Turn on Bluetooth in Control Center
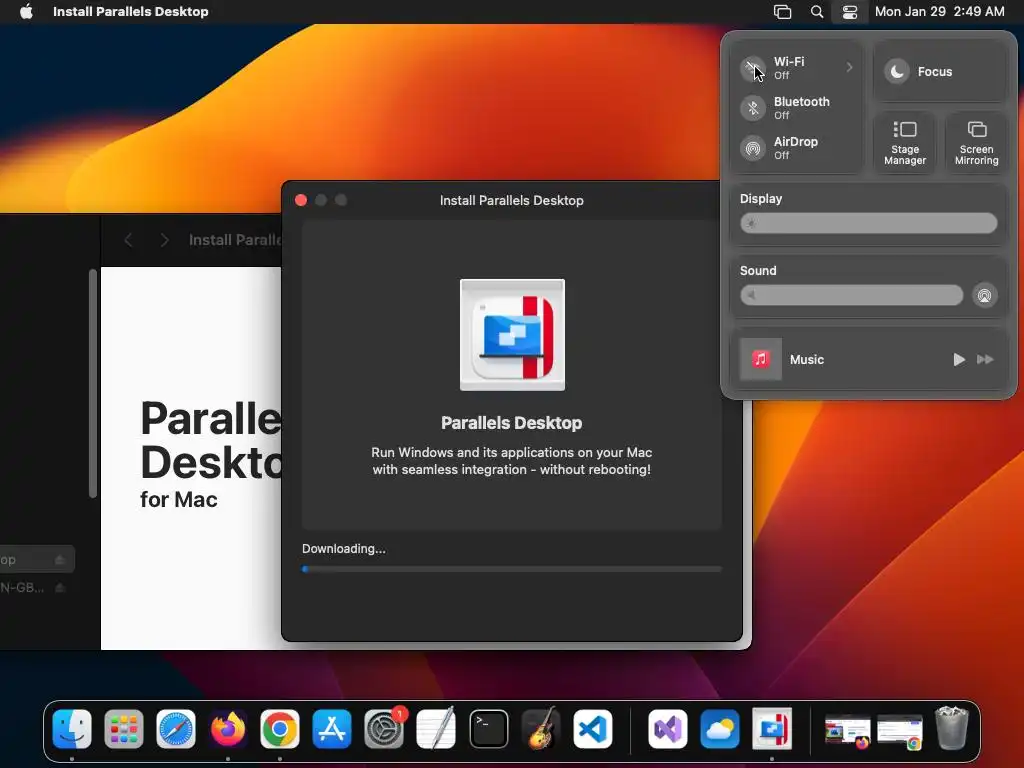Image resolution: width=1024 pixels, height=768 pixels. 753,108
